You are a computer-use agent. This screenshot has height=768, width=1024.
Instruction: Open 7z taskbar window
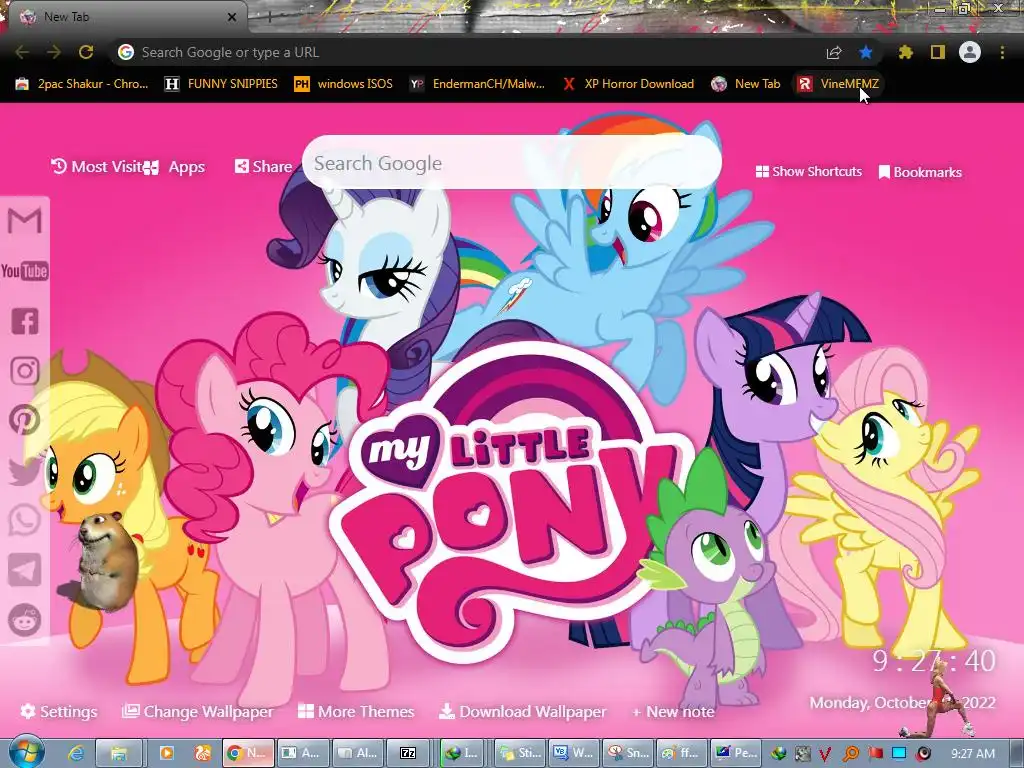pos(408,754)
